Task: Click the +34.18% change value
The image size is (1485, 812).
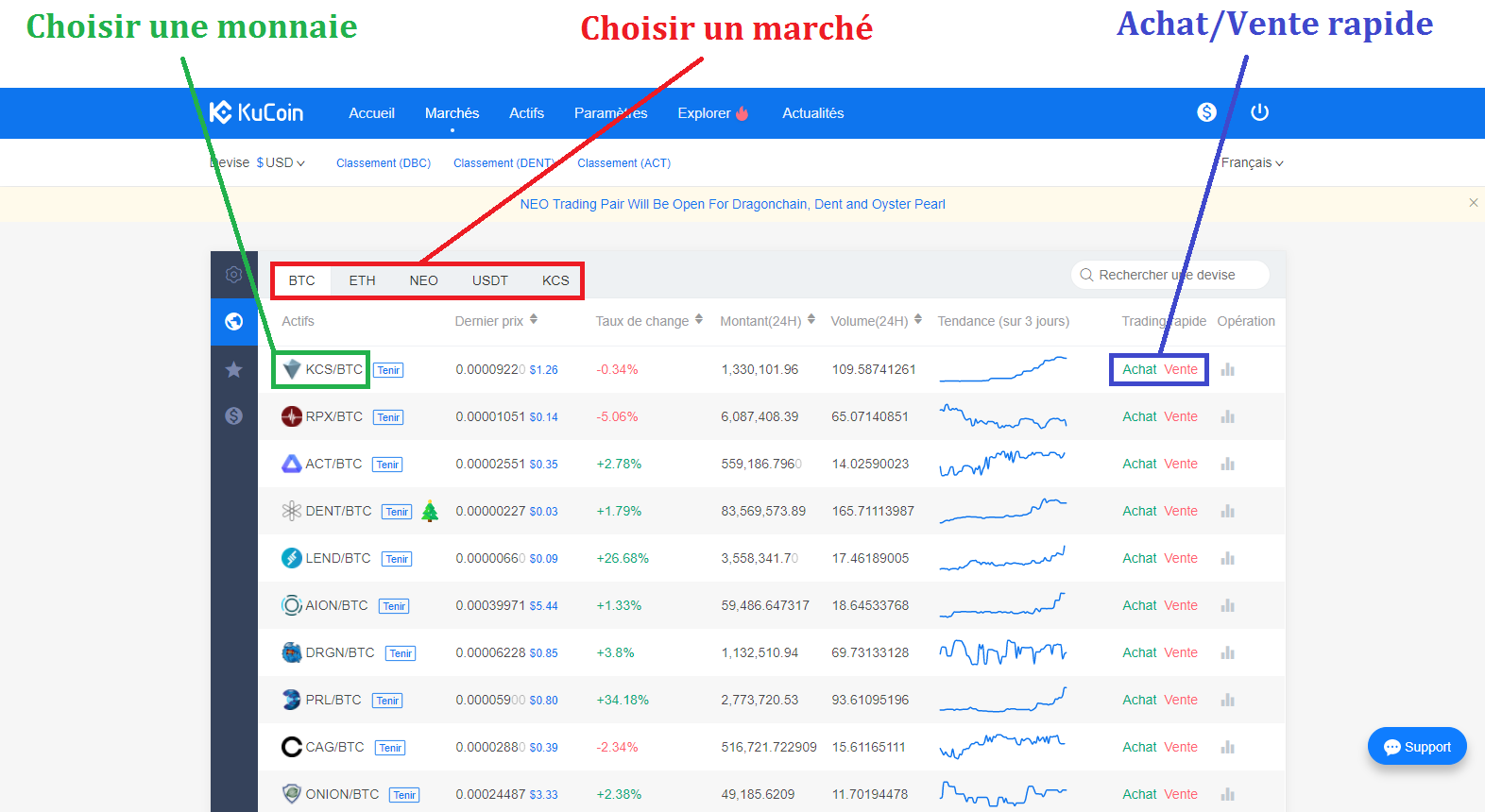Action: click(x=623, y=700)
